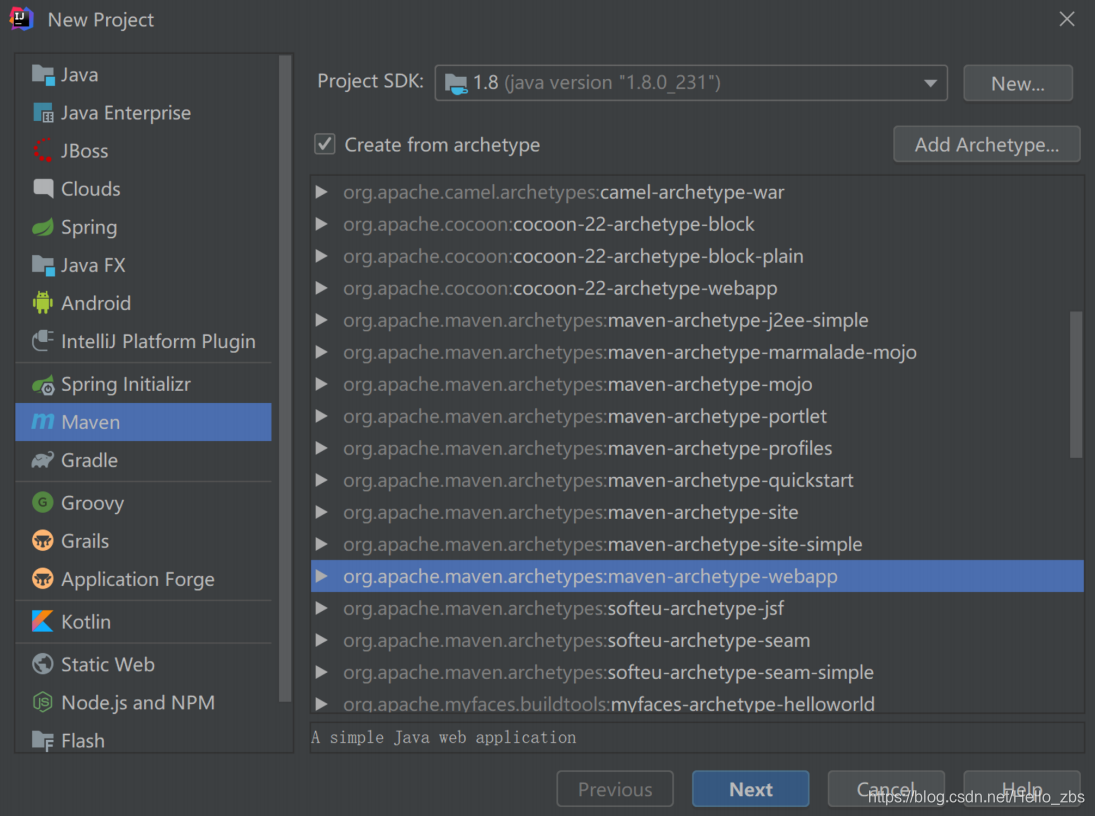Click the IntelliJ IDEA logo in title bar

click(21, 19)
